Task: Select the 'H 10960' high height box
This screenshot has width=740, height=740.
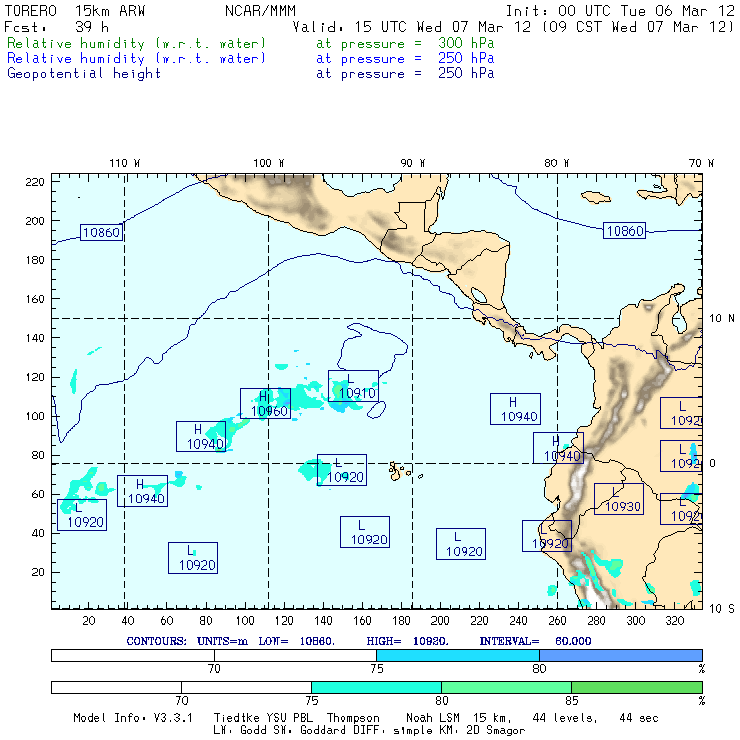Action: 265,404
